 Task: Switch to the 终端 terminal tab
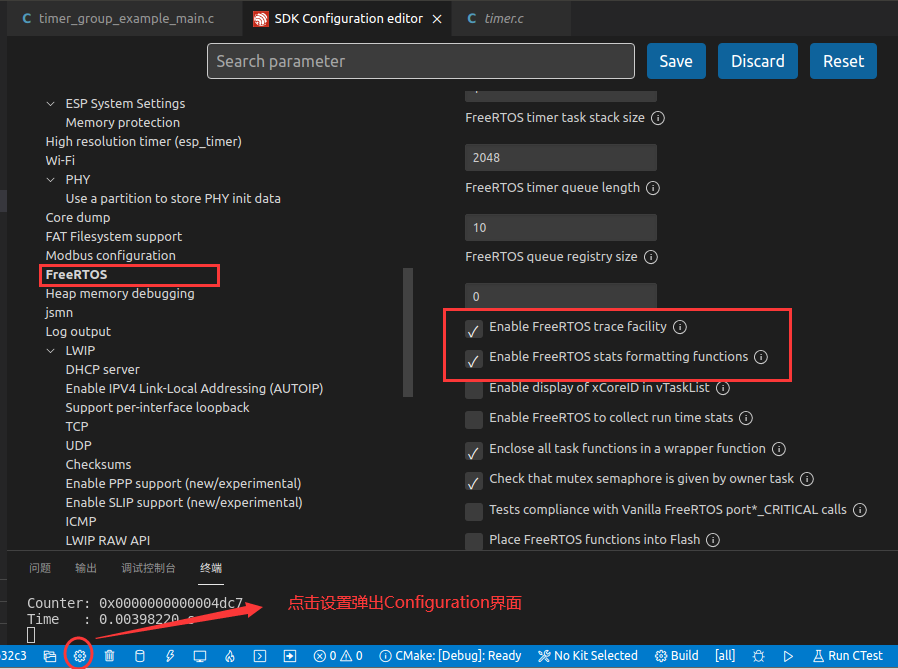coord(211,568)
